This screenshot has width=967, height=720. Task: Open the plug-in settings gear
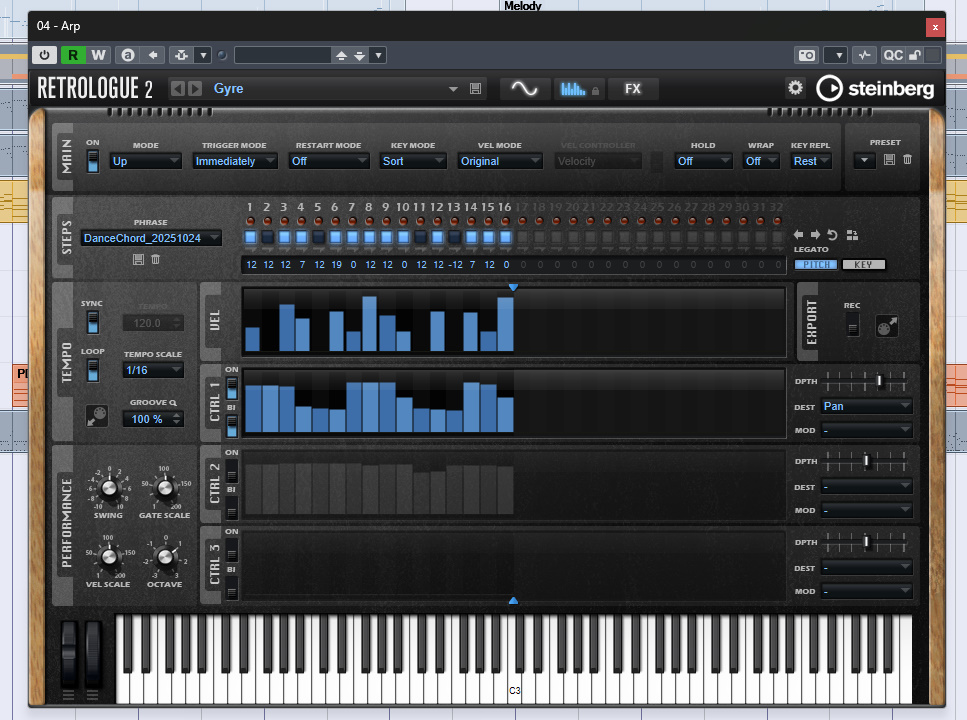(x=795, y=88)
